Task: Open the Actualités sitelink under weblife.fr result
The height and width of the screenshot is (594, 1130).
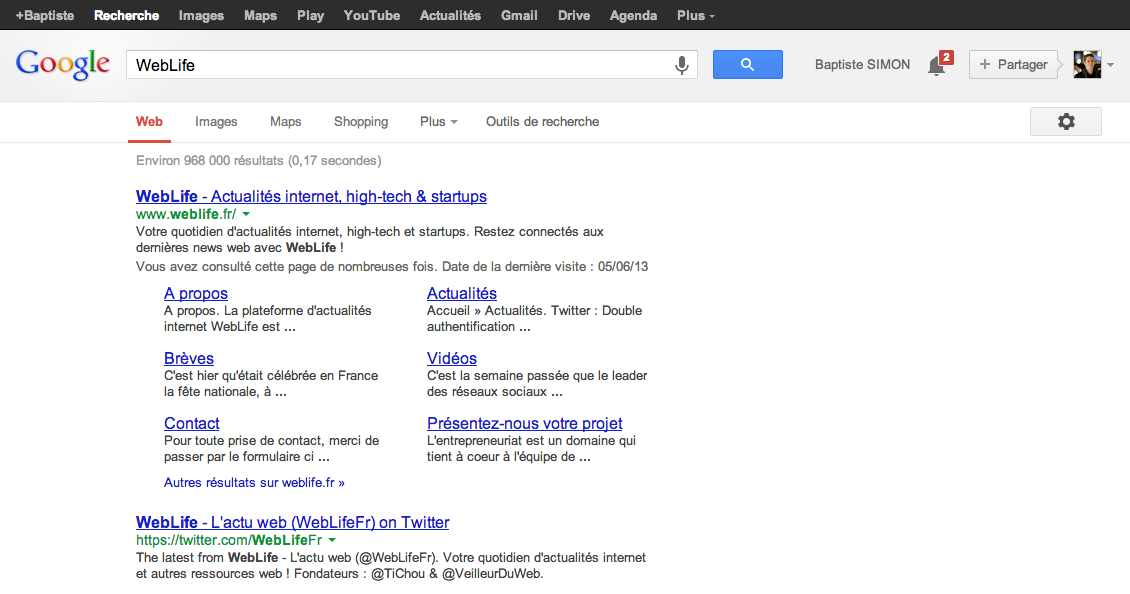Action: click(x=461, y=293)
